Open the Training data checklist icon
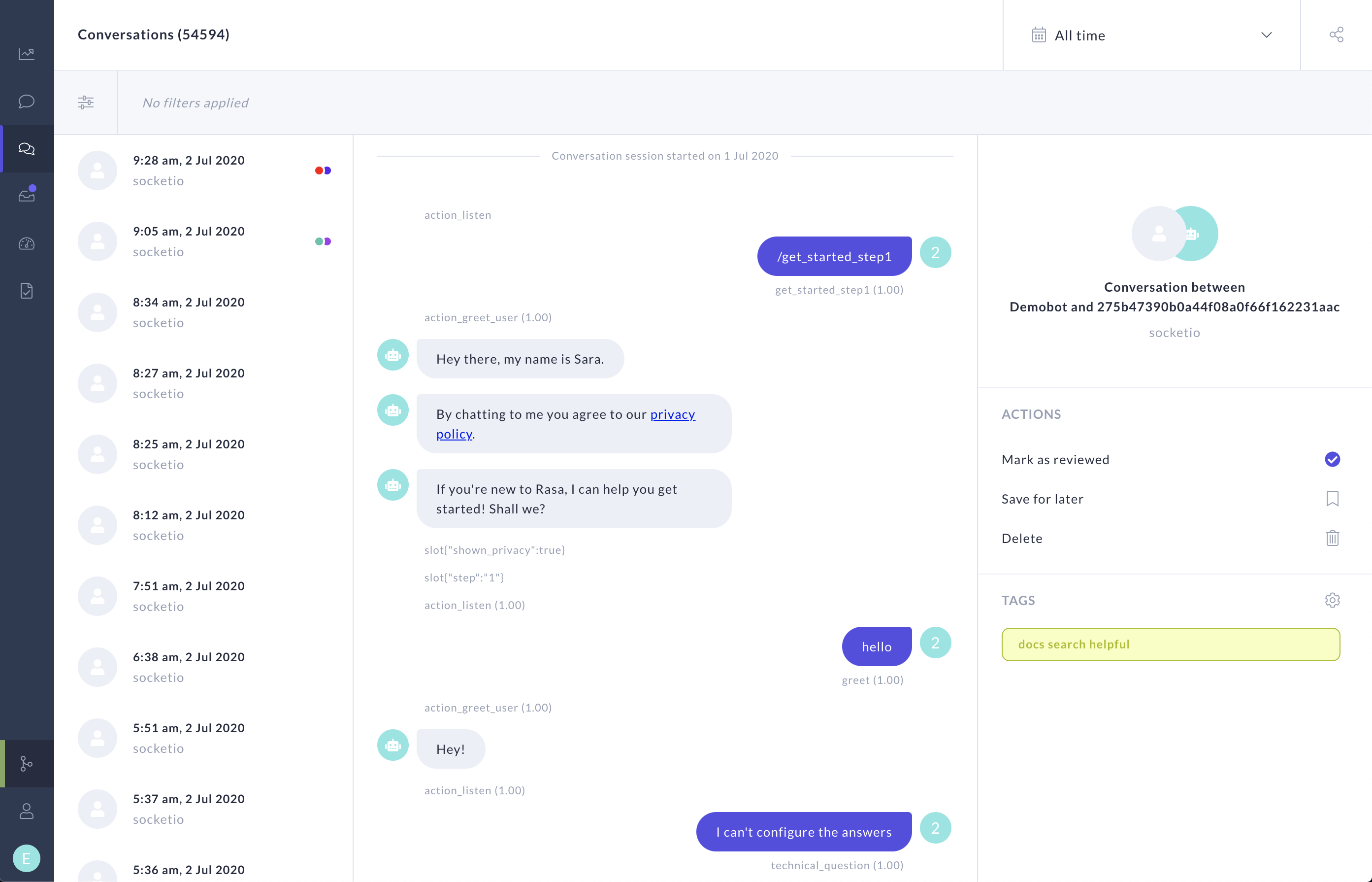The height and width of the screenshot is (882, 1372). tap(26, 290)
